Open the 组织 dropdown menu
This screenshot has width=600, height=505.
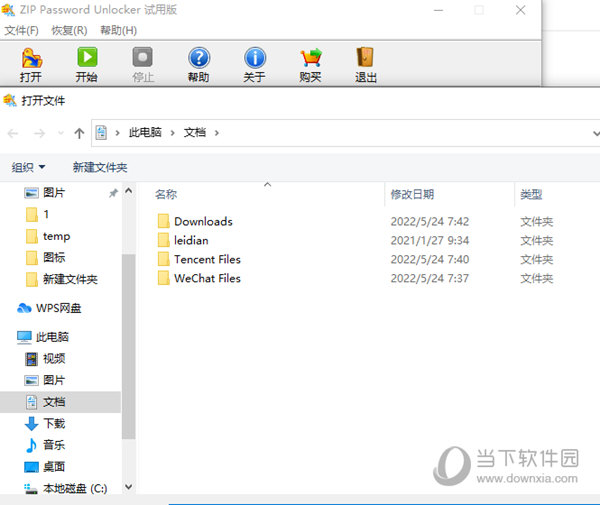coord(28,167)
